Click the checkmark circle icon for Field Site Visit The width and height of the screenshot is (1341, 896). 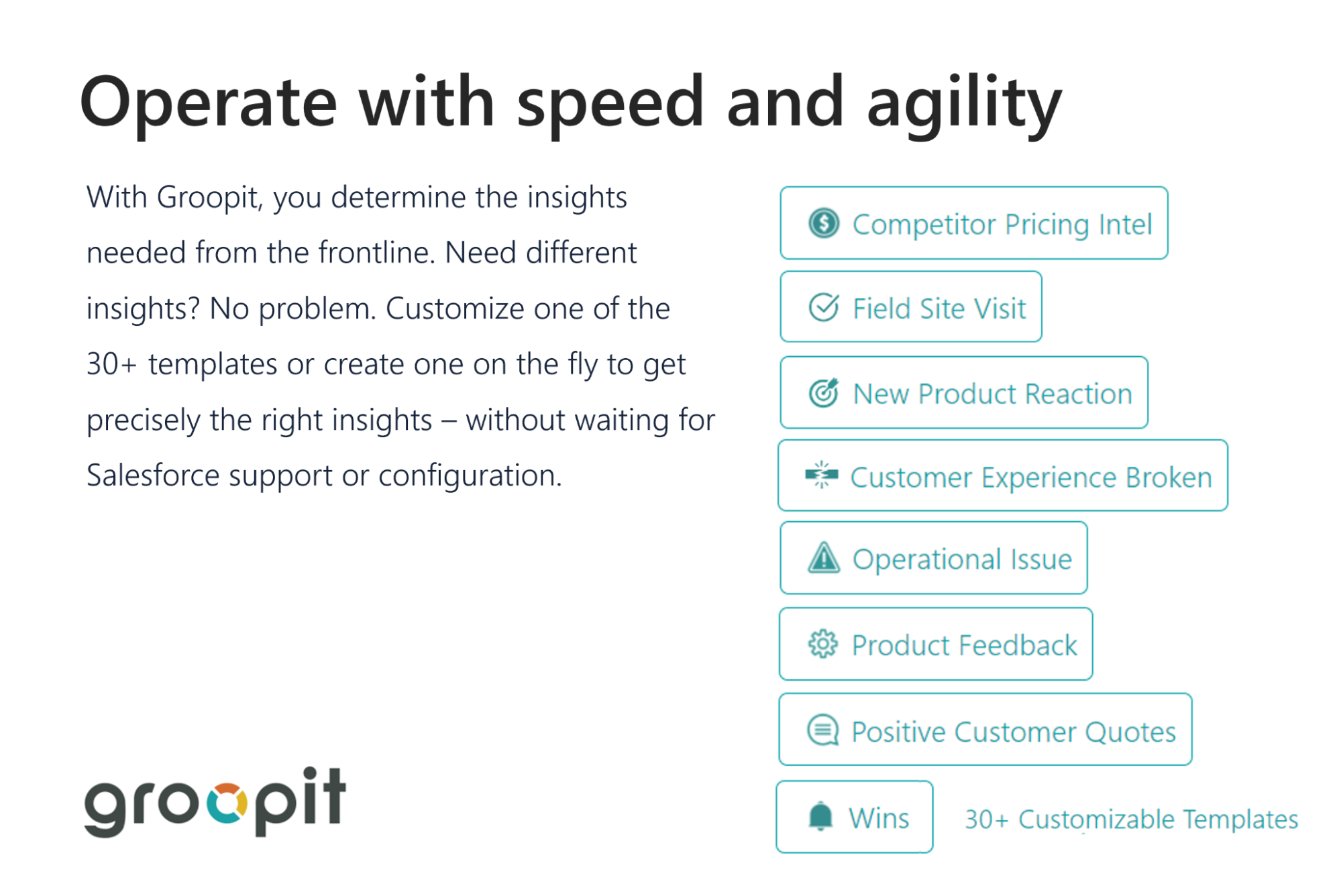point(823,308)
